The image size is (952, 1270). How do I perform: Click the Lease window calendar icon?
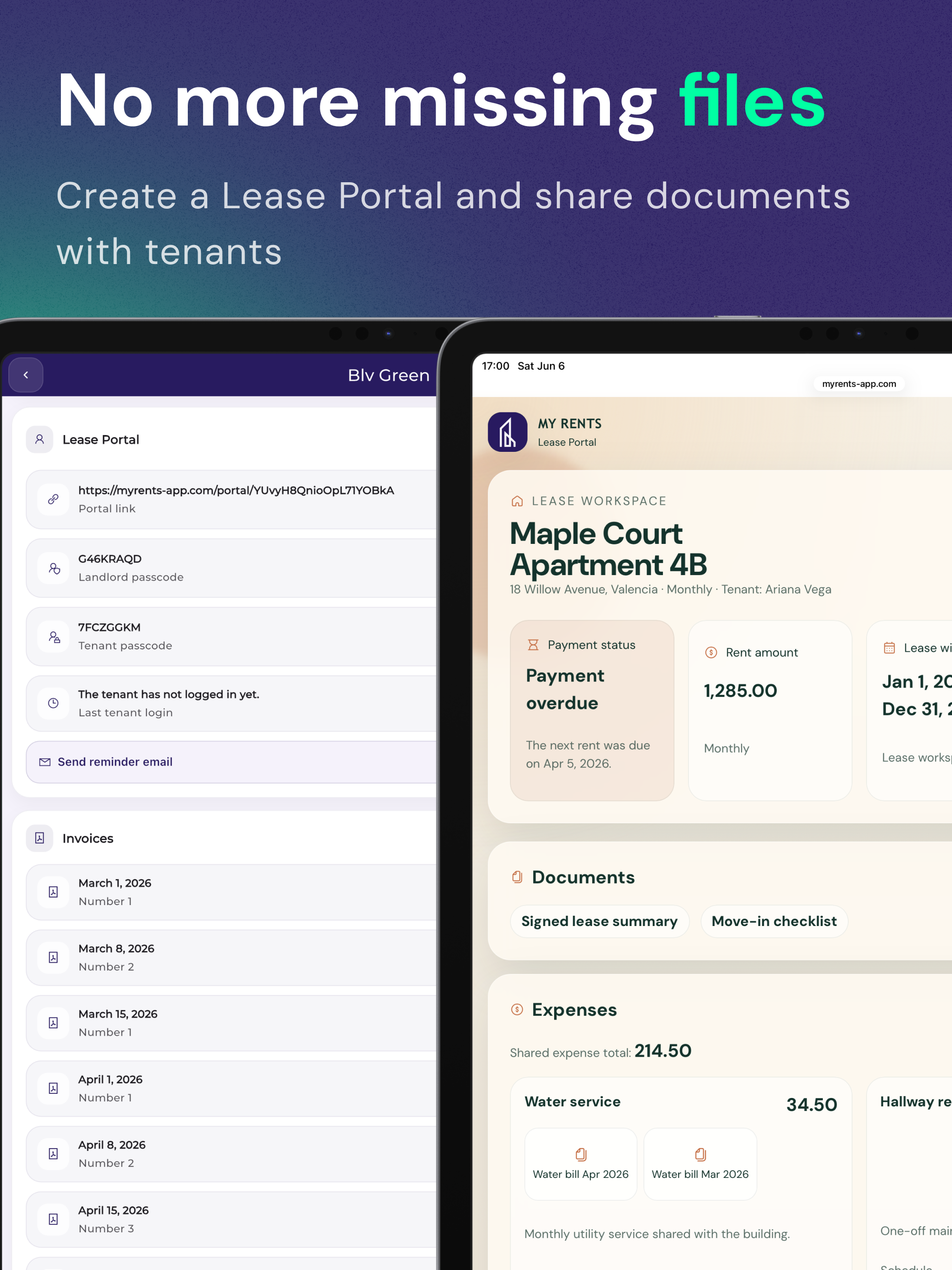(889, 648)
